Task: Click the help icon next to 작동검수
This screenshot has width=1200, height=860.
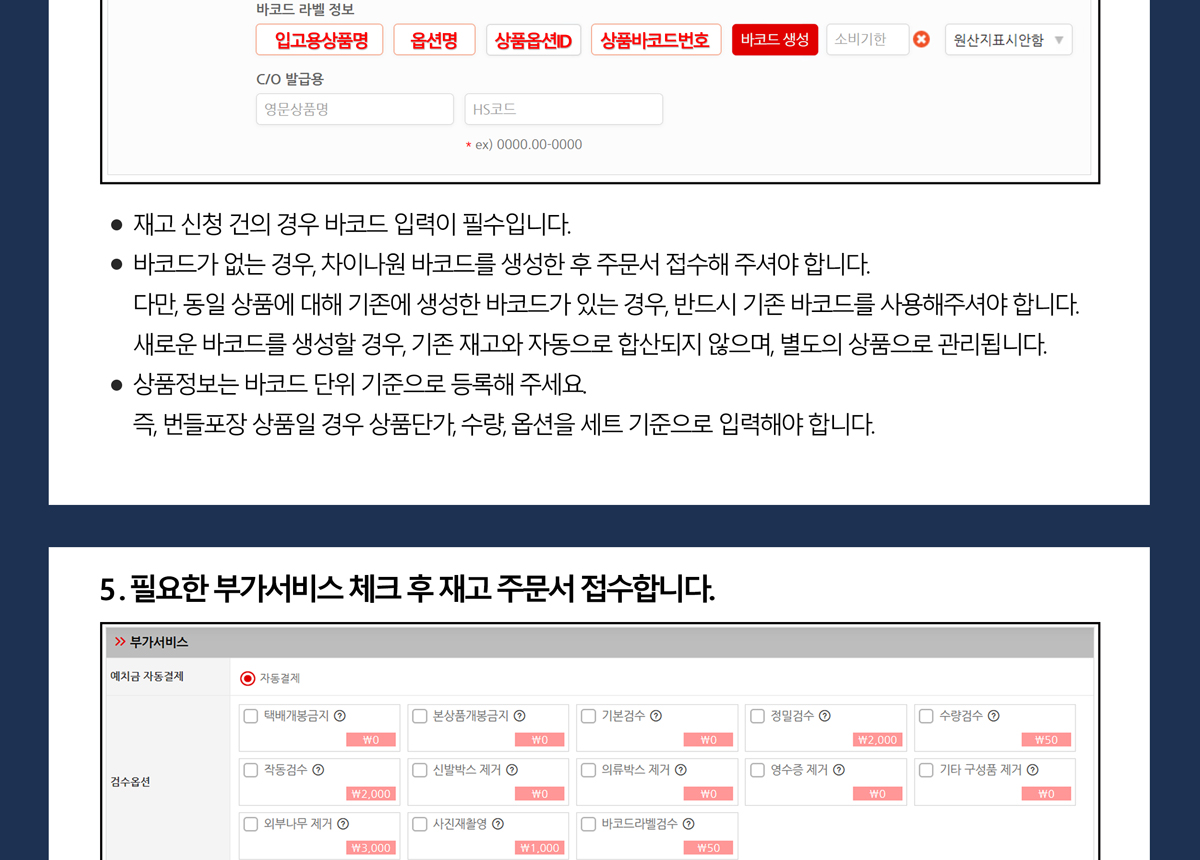Action: pos(318,770)
